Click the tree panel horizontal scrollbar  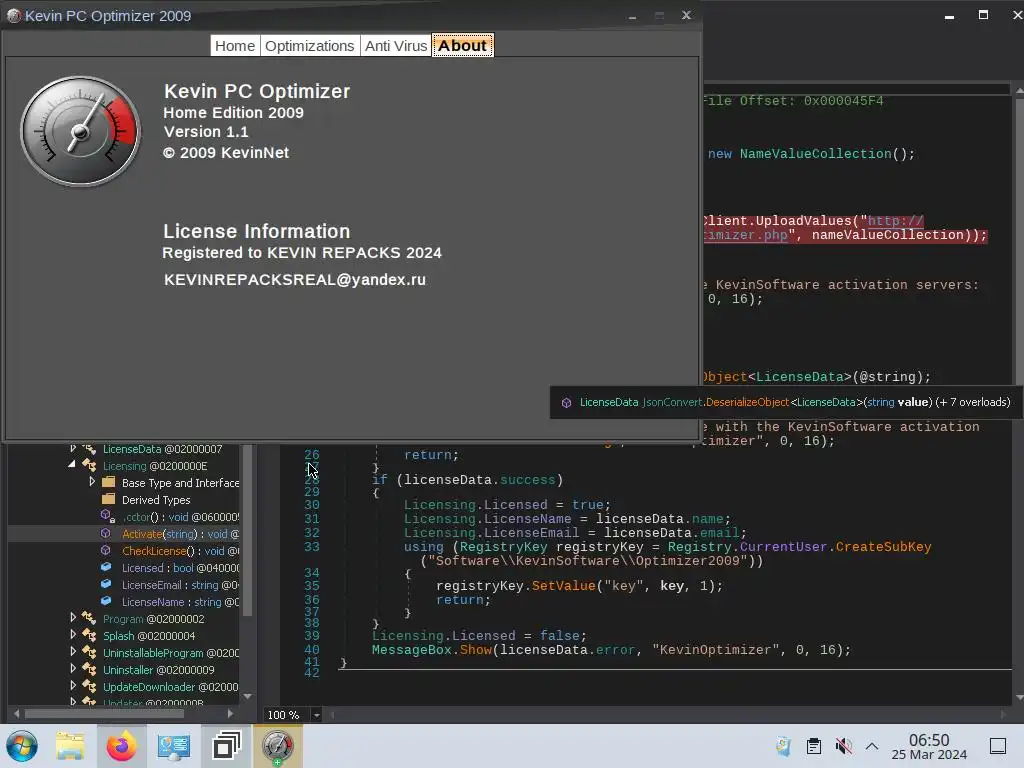[104, 714]
